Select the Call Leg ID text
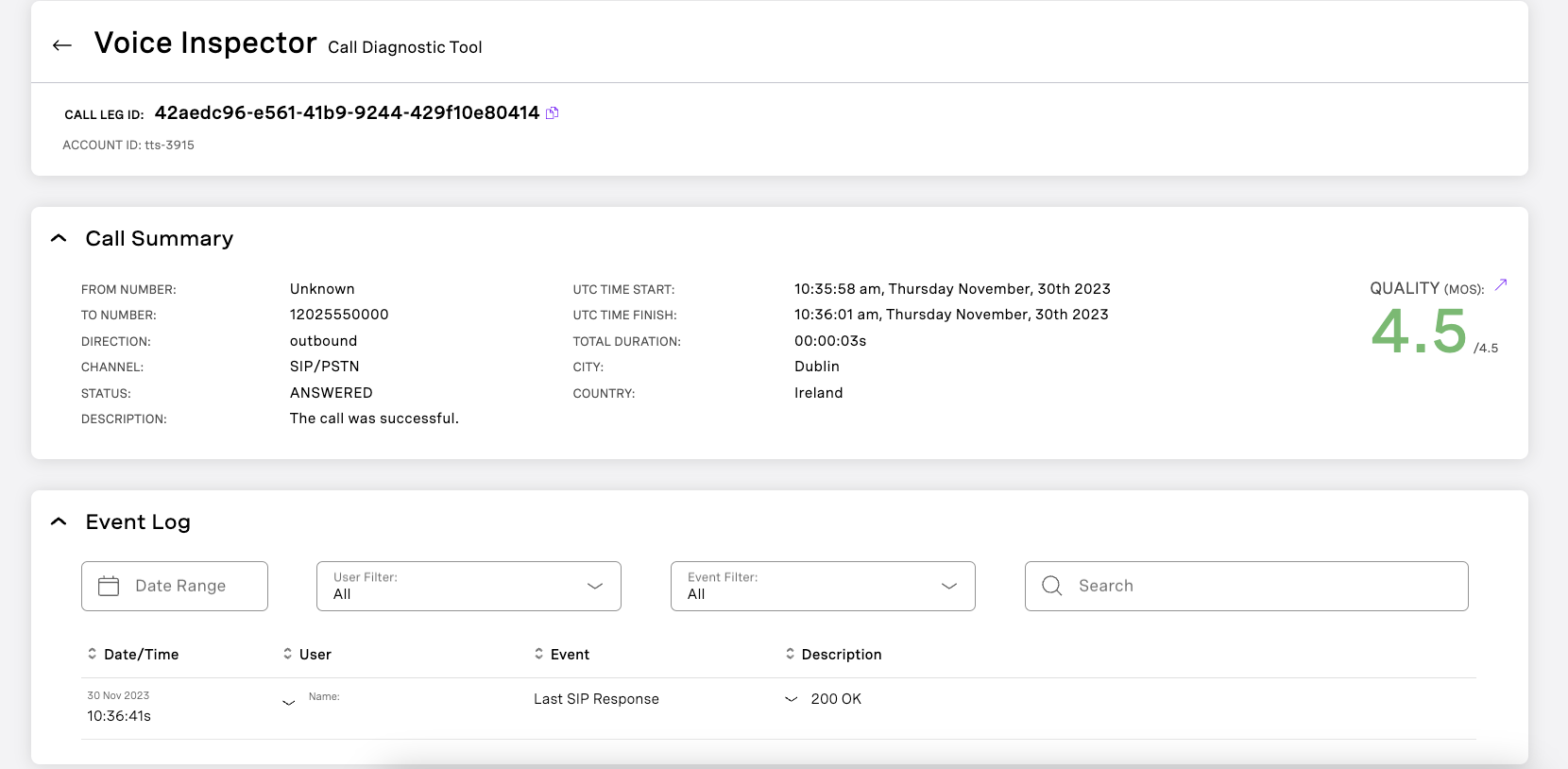 click(x=347, y=113)
